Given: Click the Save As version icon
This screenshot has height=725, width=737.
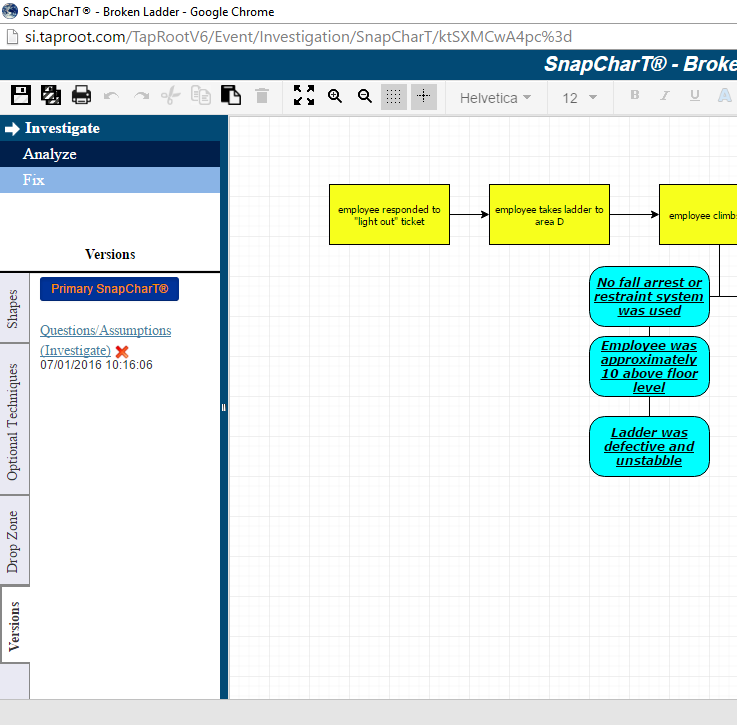Looking at the screenshot, I should click(52, 96).
